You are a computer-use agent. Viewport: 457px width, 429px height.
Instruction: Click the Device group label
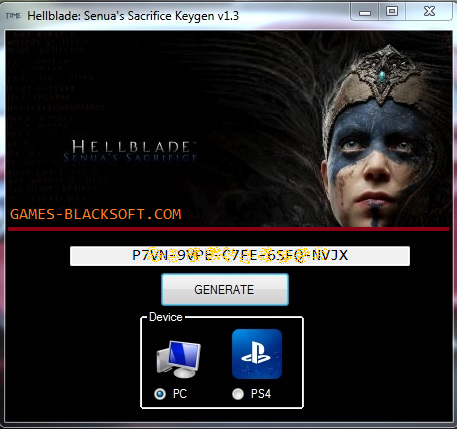tap(166, 317)
